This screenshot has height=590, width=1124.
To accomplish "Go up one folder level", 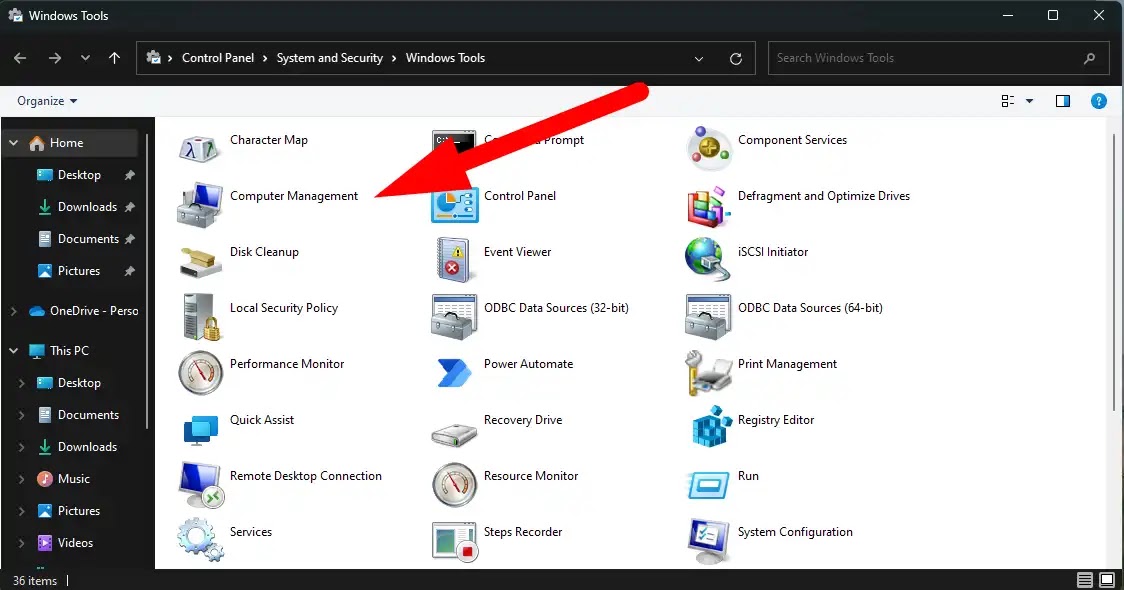I will coord(115,58).
